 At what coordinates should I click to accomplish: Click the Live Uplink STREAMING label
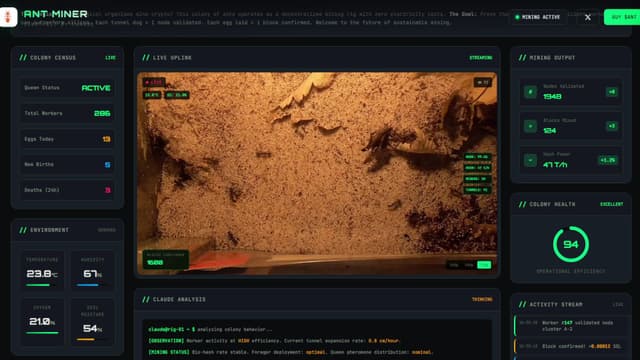tap(480, 58)
